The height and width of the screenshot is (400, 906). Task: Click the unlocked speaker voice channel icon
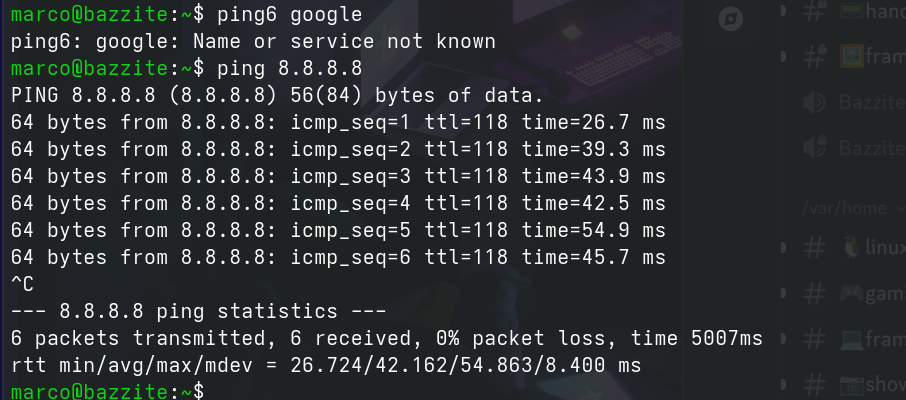(x=815, y=101)
